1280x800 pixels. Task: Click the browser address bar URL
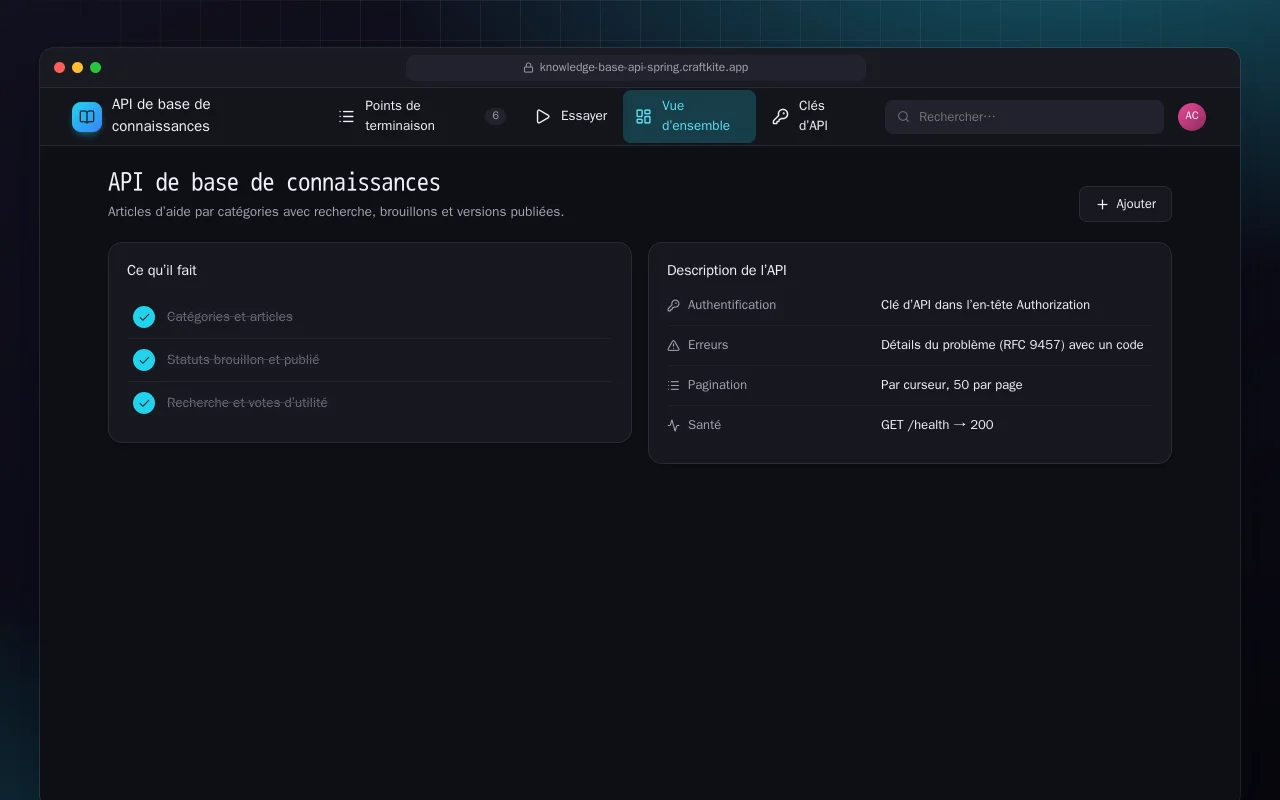(x=643, y=68)
